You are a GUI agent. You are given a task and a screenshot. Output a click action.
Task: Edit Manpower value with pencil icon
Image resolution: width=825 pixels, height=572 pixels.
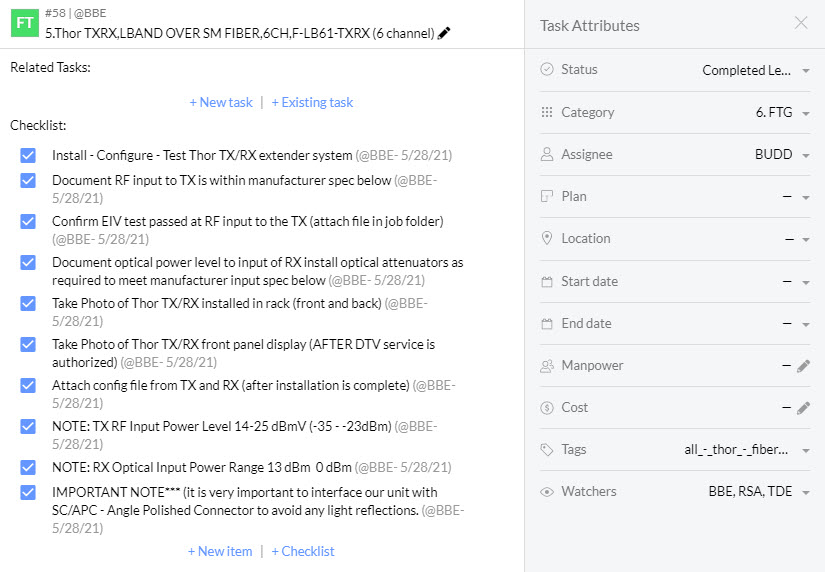pos(803,366)
